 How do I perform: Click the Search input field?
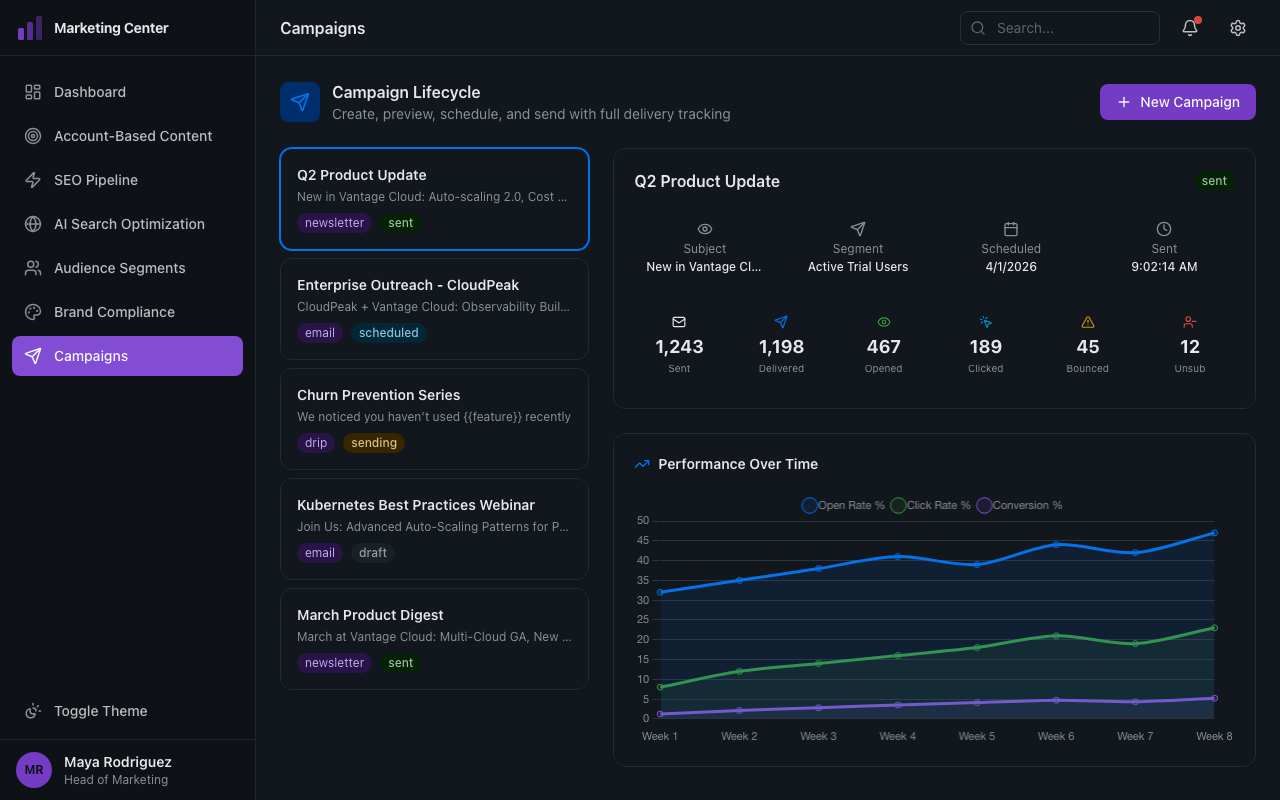(1059, 28)
